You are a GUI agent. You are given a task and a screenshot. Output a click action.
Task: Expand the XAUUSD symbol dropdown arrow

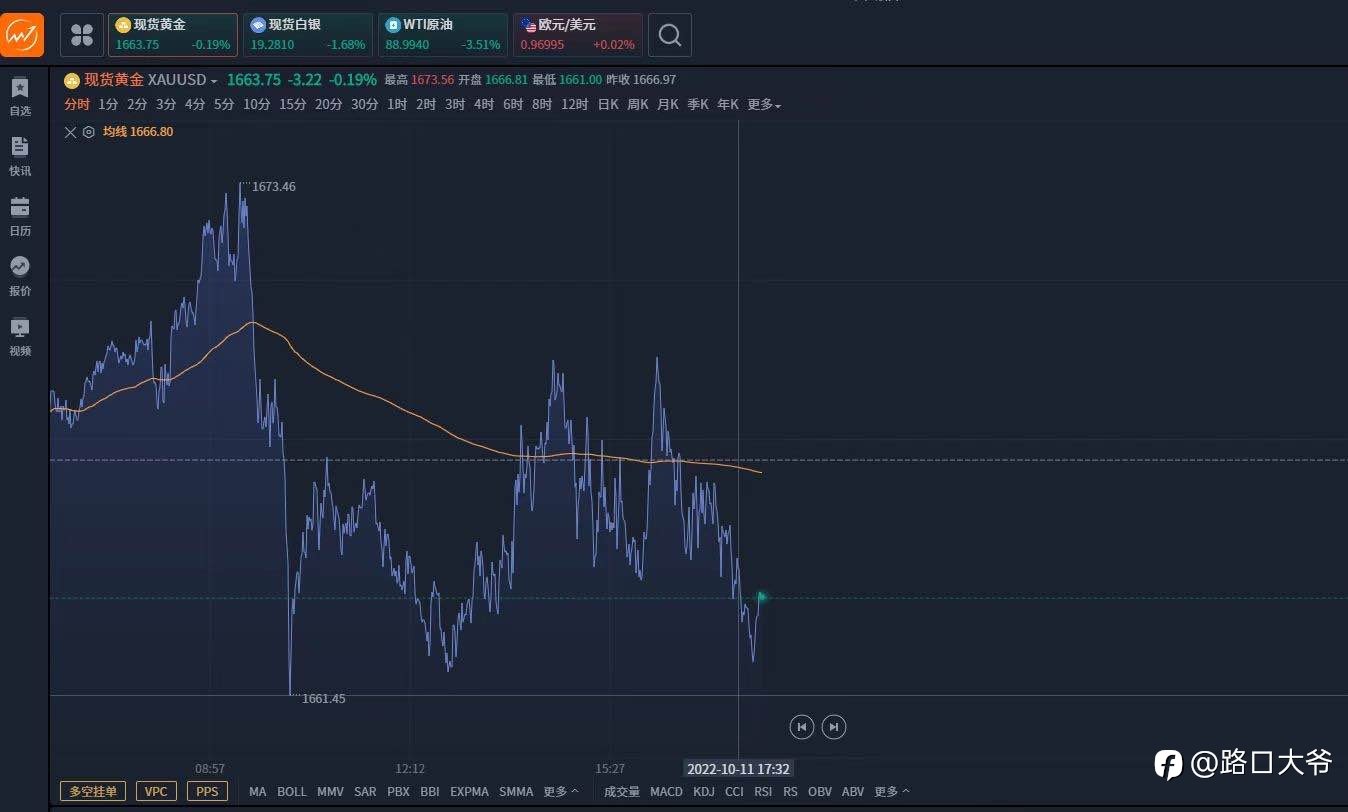pyautogui.click(x=214, y=81)
